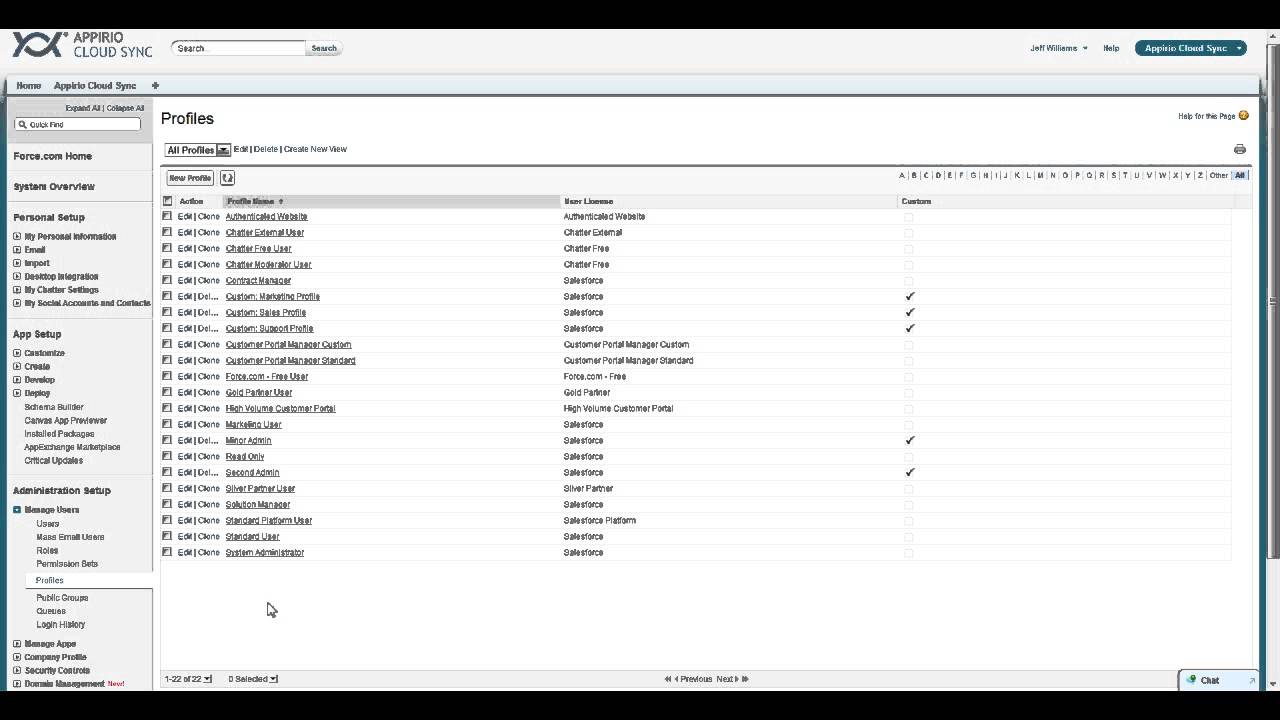Image resolution: width=1280 pixels, height=720 pixels.
Task: Open the Chat widget icon
Action: pyautogui.click(x=1191, y=680)
